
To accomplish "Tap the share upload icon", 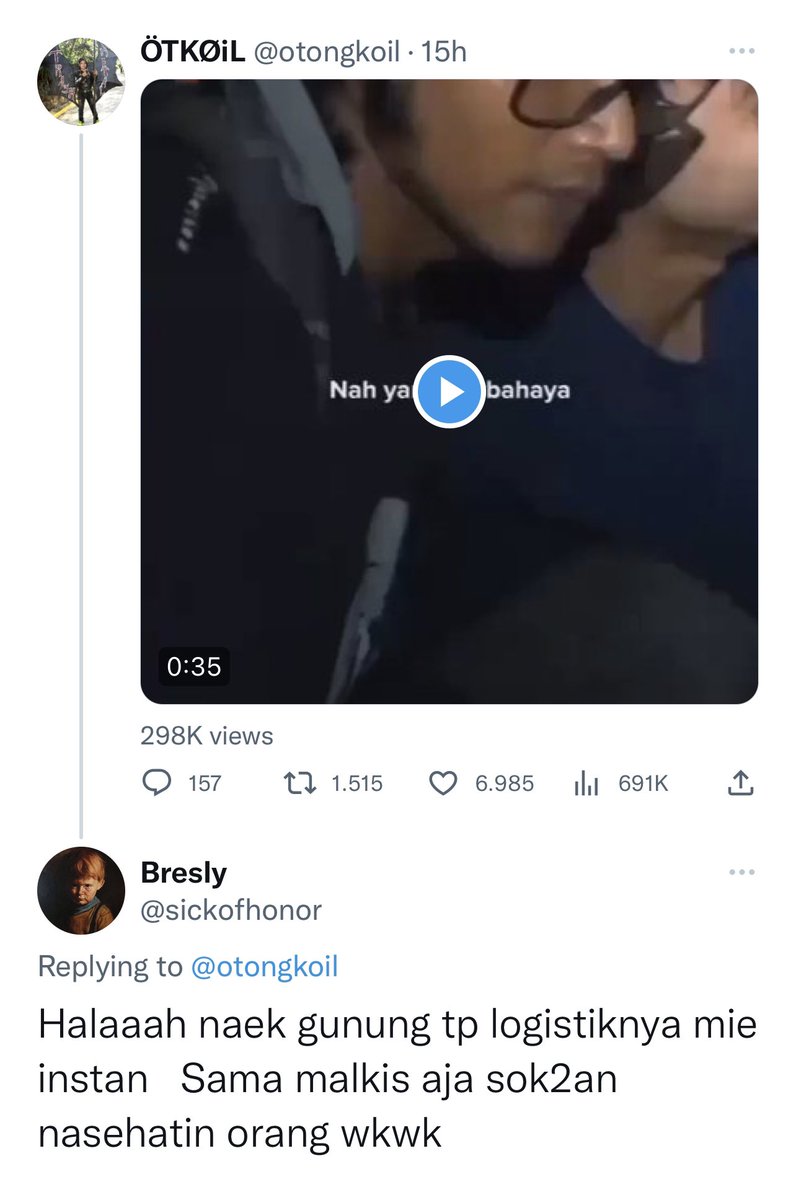I will coord(739,783).
